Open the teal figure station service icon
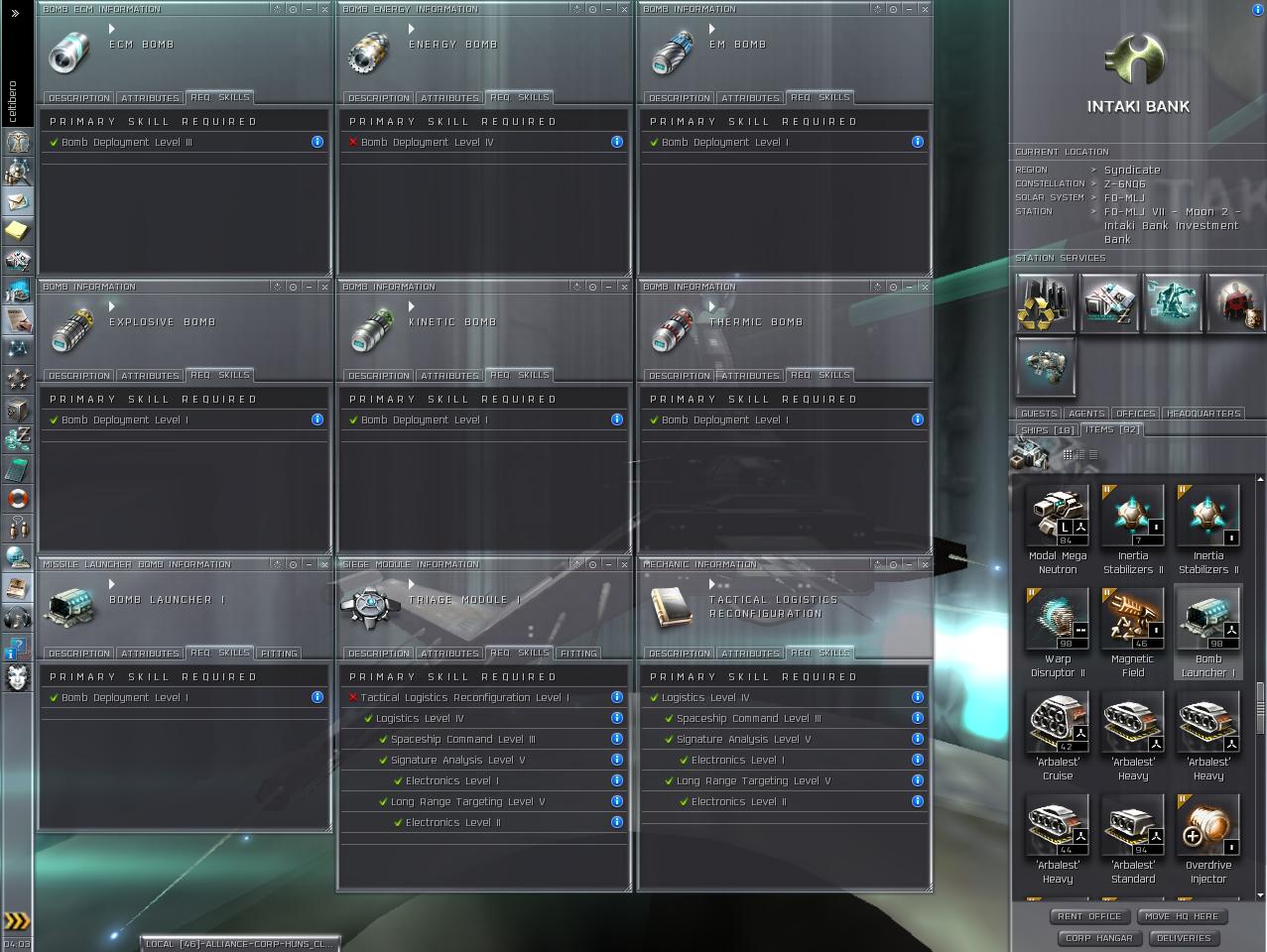 pos(1172,303)
